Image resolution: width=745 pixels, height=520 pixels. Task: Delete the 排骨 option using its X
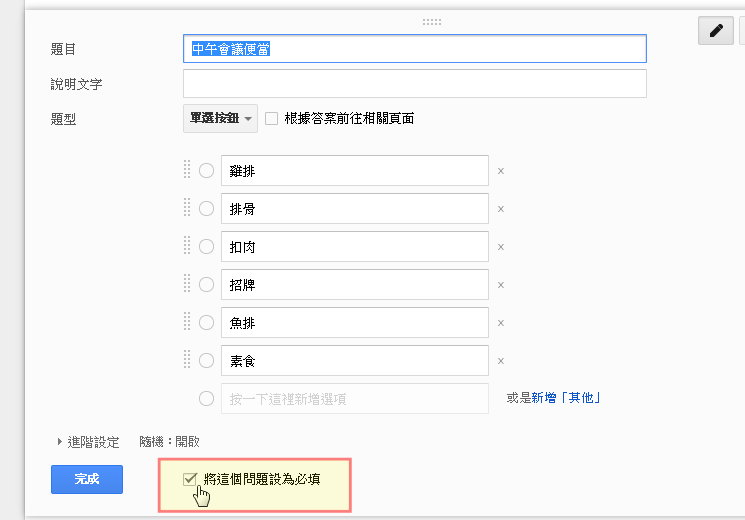tap(501, 209)
